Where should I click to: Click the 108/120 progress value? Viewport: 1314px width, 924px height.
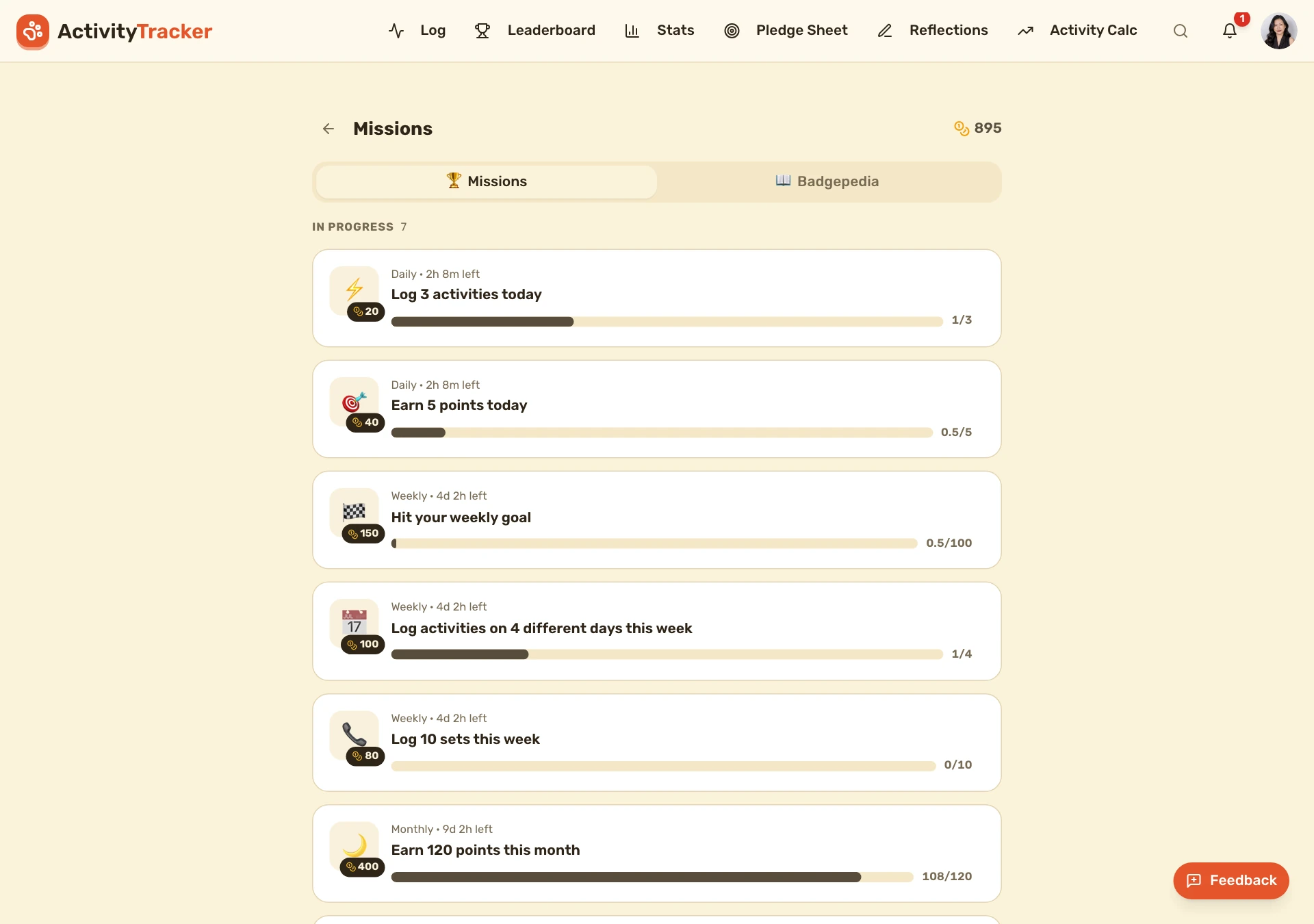click(x=946, y=877)
